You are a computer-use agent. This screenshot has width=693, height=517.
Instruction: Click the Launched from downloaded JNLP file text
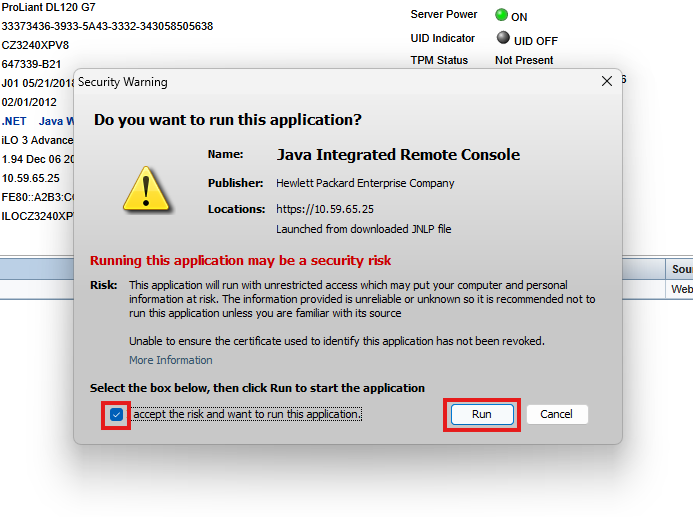point(364,229)
